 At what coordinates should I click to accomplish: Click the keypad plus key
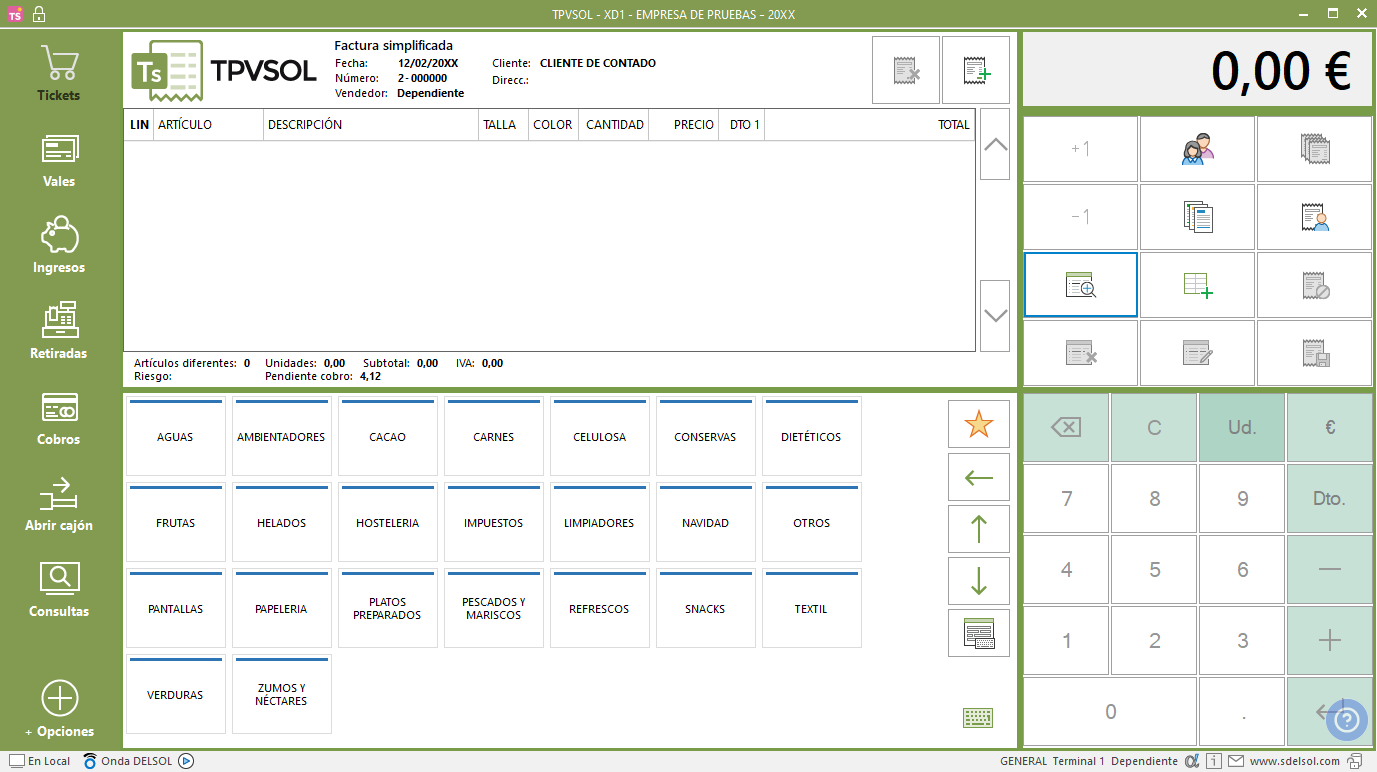[1330, 641]
